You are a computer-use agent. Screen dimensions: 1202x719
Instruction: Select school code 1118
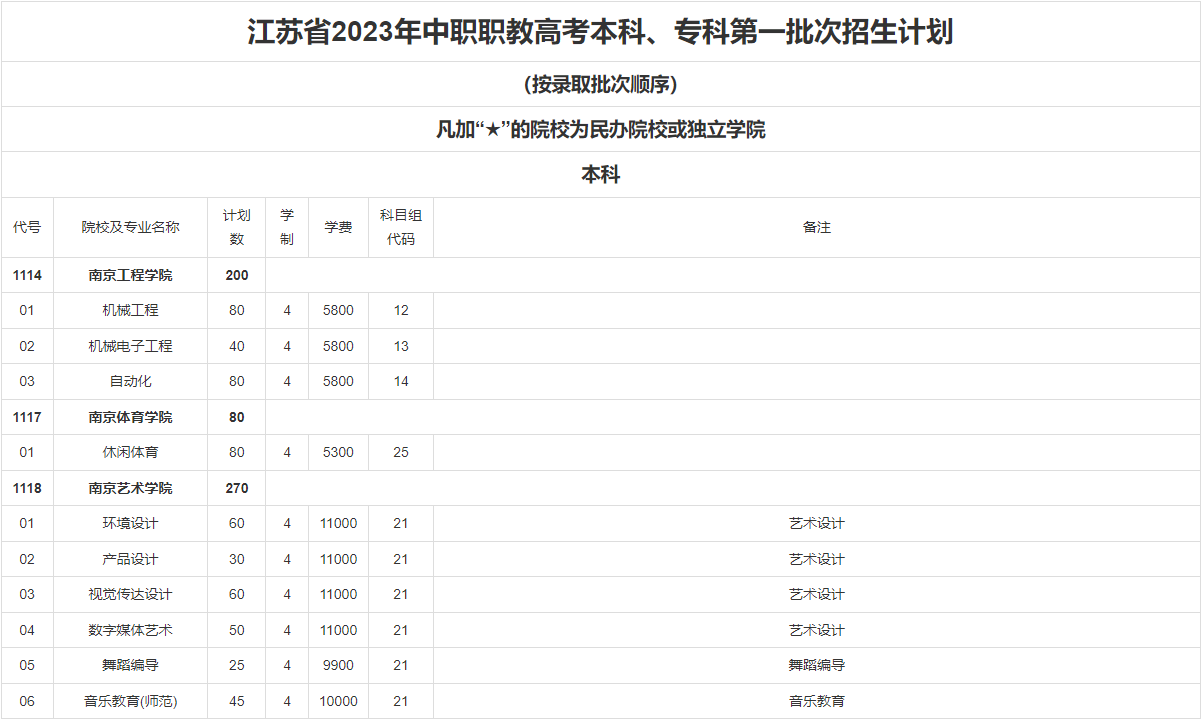click(27, 488)
